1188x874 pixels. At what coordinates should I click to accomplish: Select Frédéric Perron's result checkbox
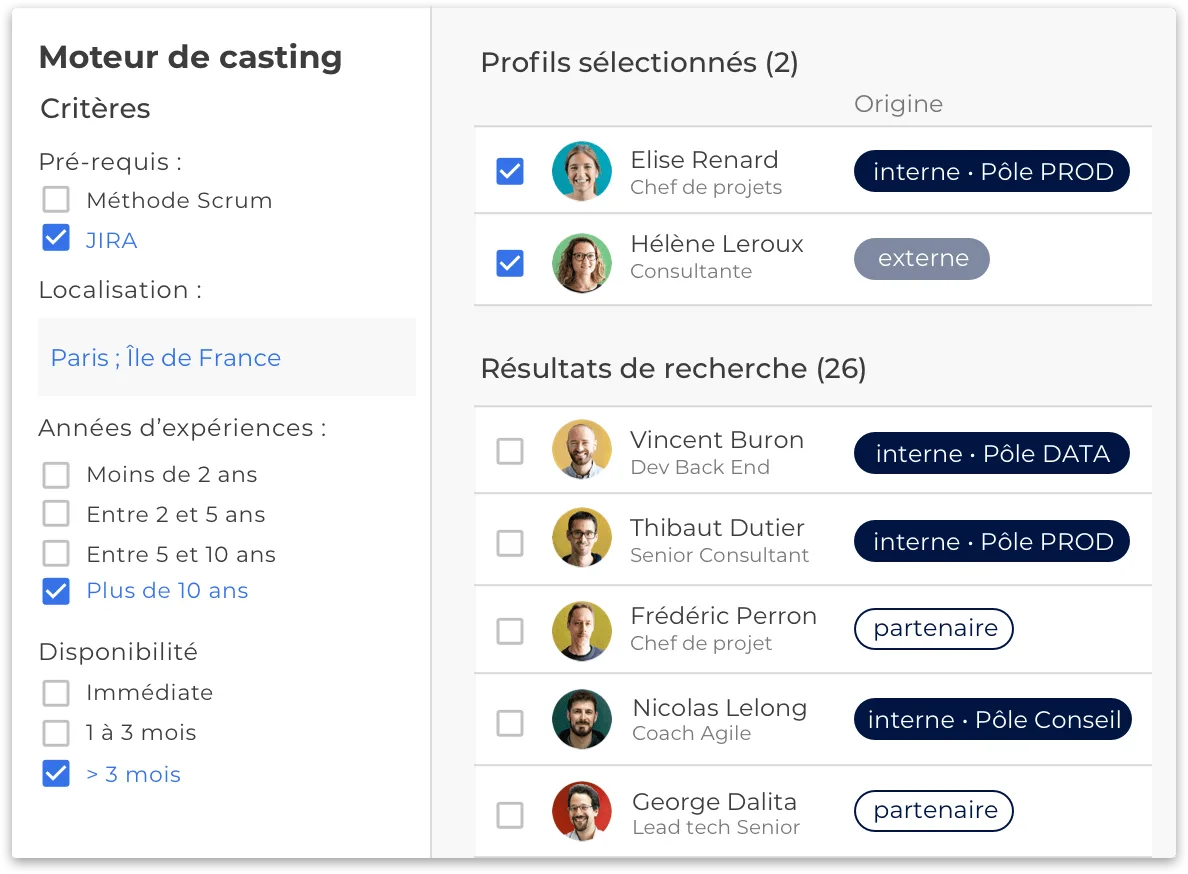click(x=510, y=631)
